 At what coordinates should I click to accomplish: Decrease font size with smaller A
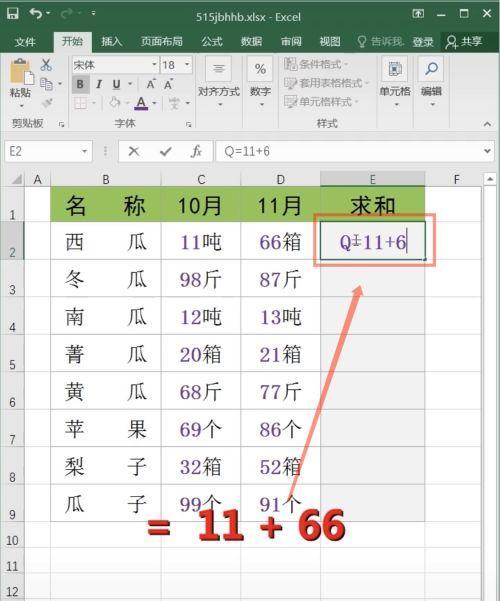(168, 84)
